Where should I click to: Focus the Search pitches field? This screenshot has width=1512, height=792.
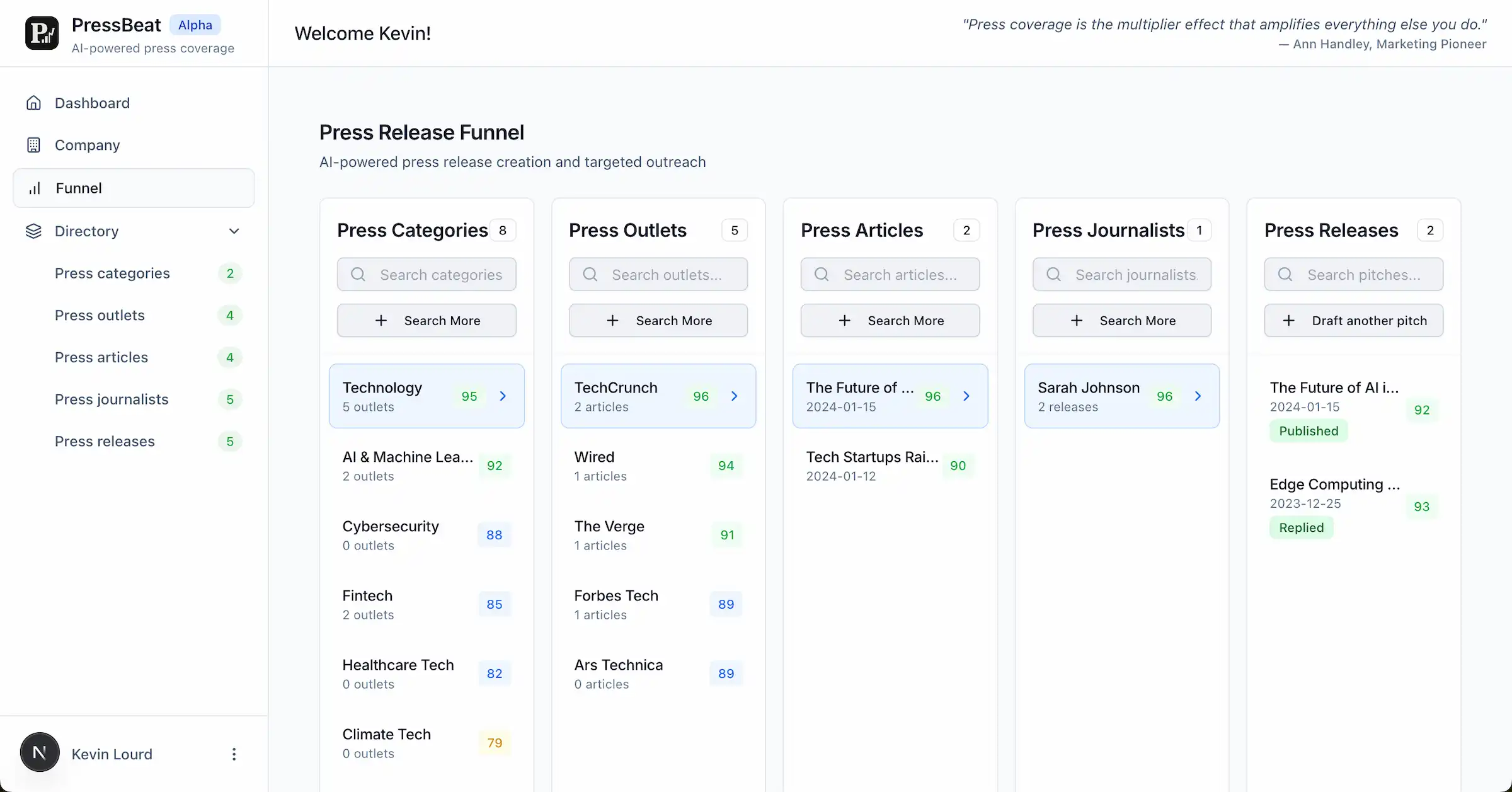click(x=1354, y=275)
